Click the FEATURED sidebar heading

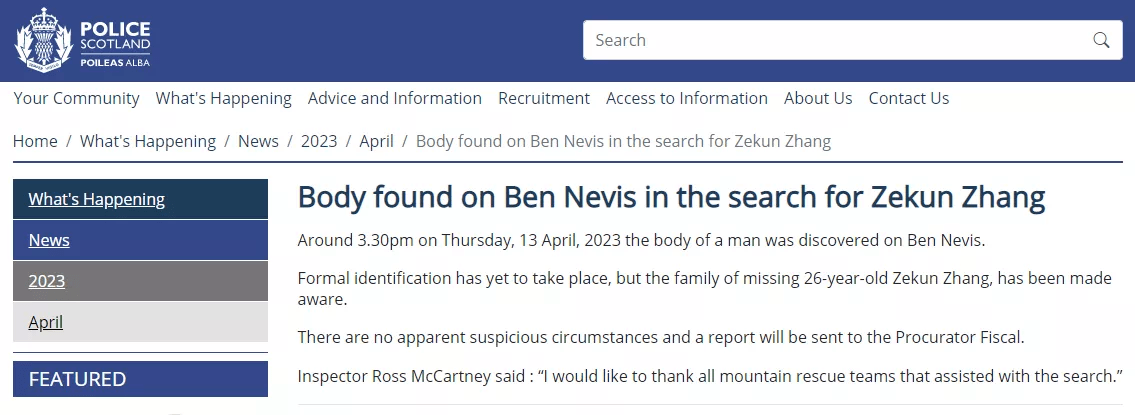click(x=78, y=379)
